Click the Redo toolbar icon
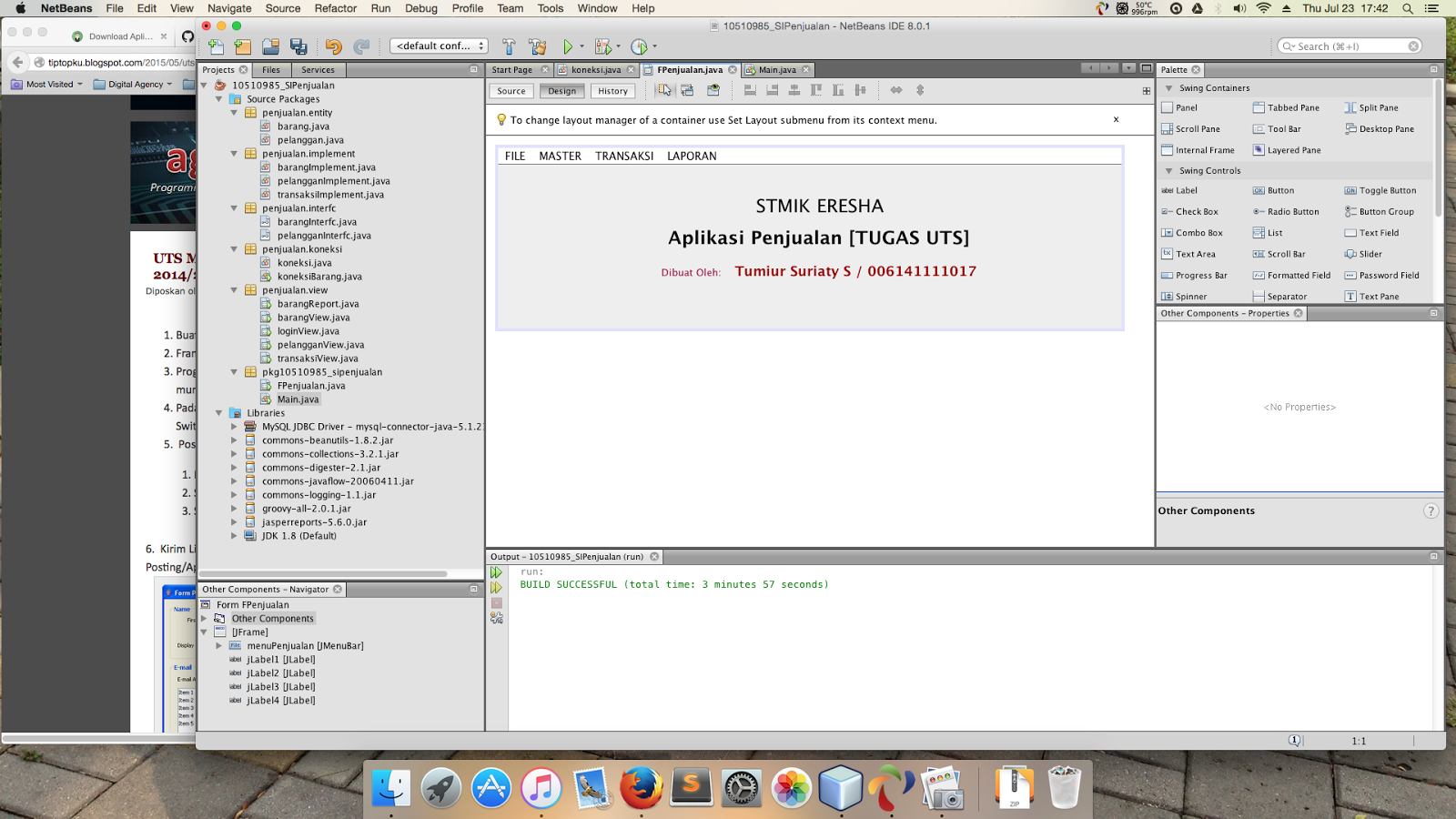This screenshot has width=1456, height=819. coord(361,46)
